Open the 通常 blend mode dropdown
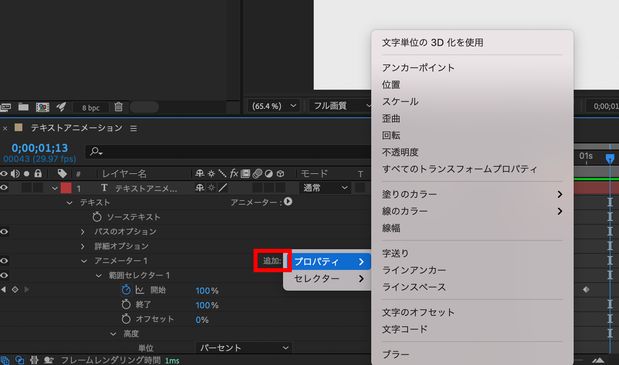Image resolution: width=619 pixels, height=365 pixels. [325, 188]
